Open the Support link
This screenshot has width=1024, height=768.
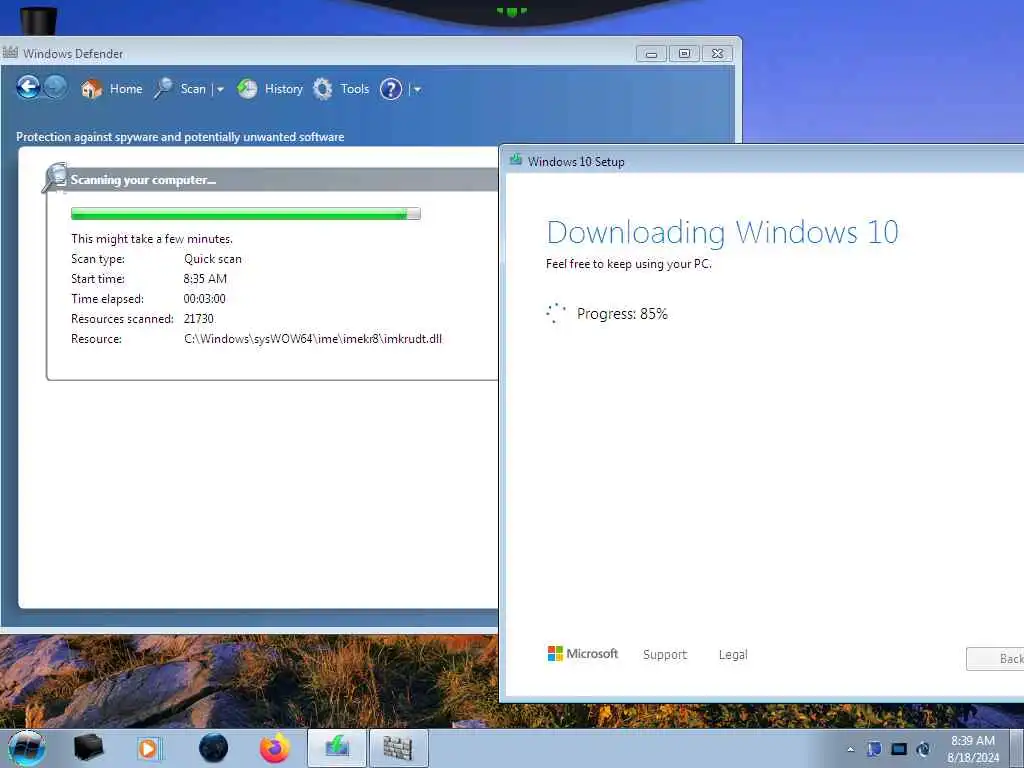click(665, 654)
